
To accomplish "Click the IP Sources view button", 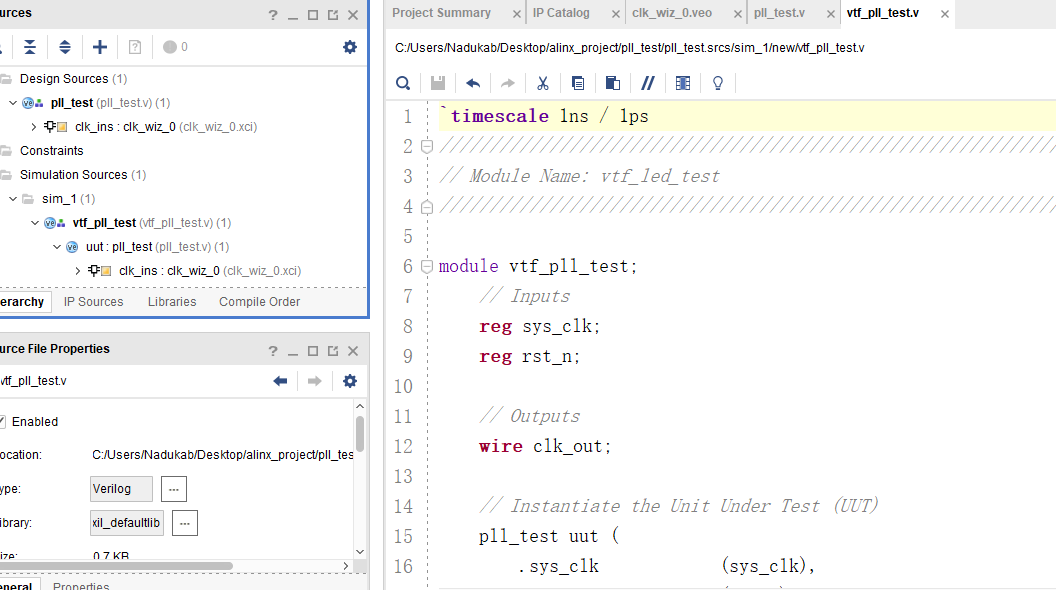I will 93,301.
